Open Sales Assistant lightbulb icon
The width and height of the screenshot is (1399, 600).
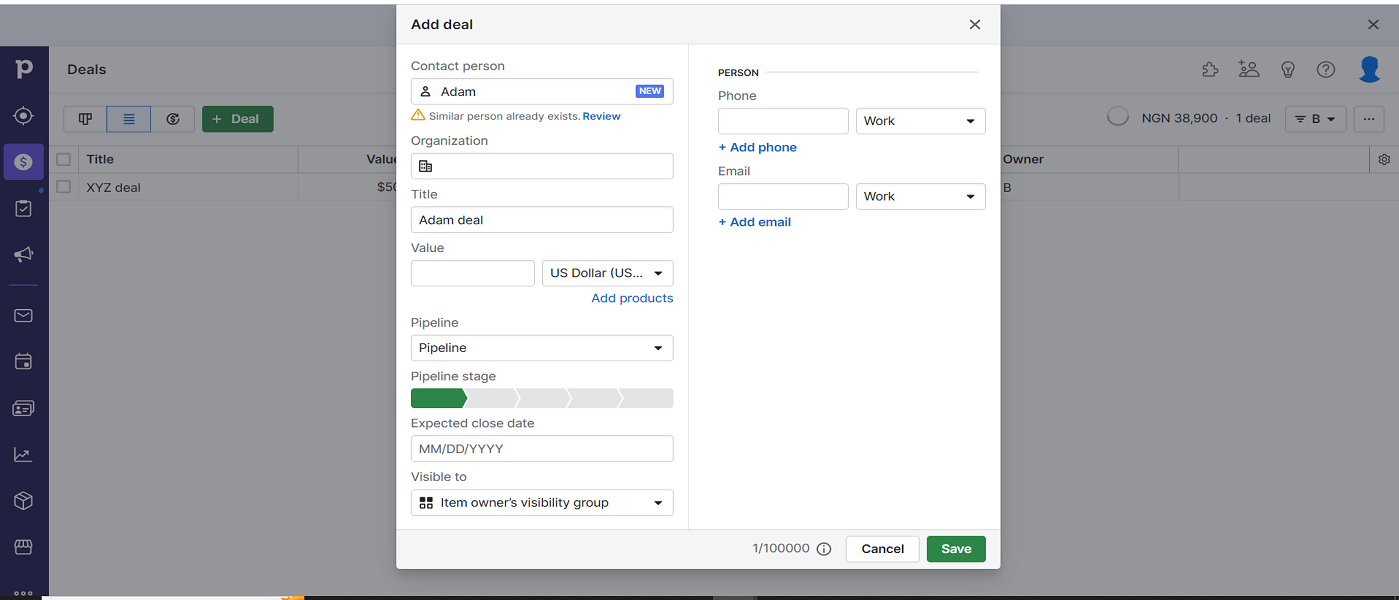pyautogui.click(x=1288, y=69)
